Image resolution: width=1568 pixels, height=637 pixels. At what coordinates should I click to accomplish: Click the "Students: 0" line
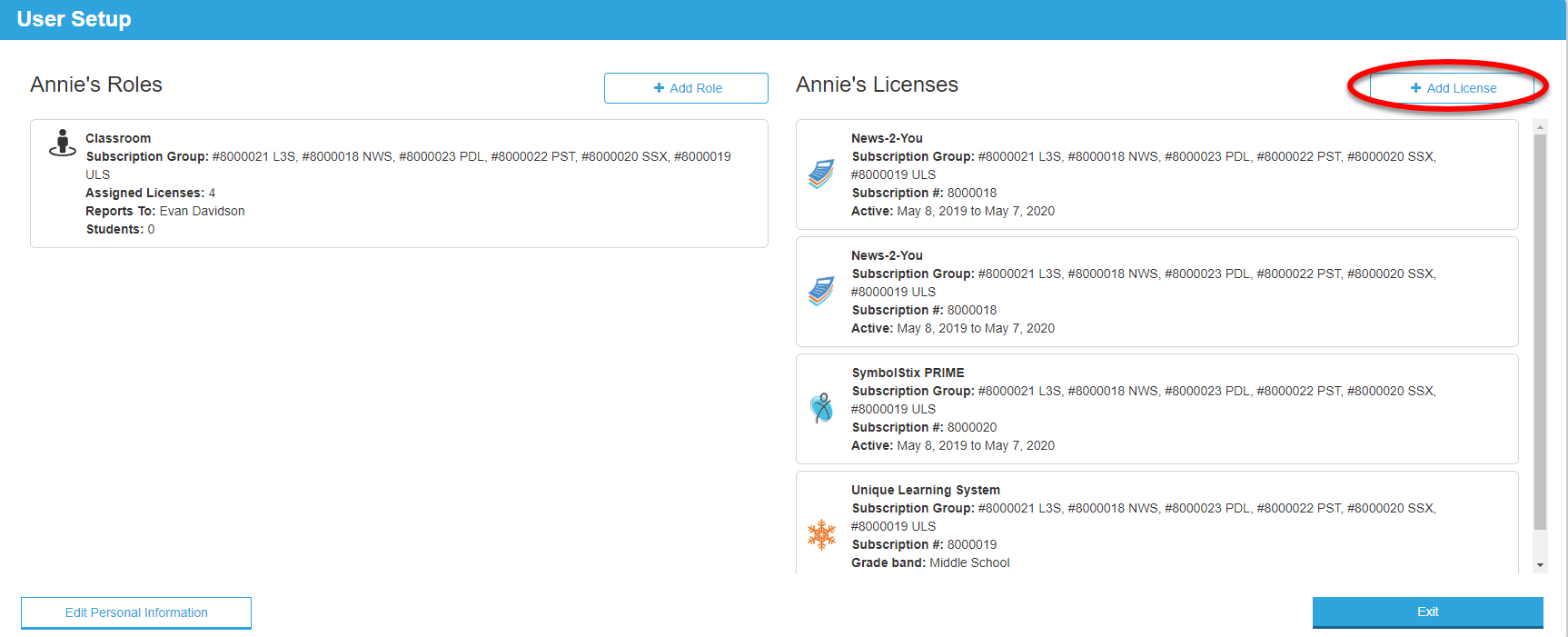click(x=120, y=229)
